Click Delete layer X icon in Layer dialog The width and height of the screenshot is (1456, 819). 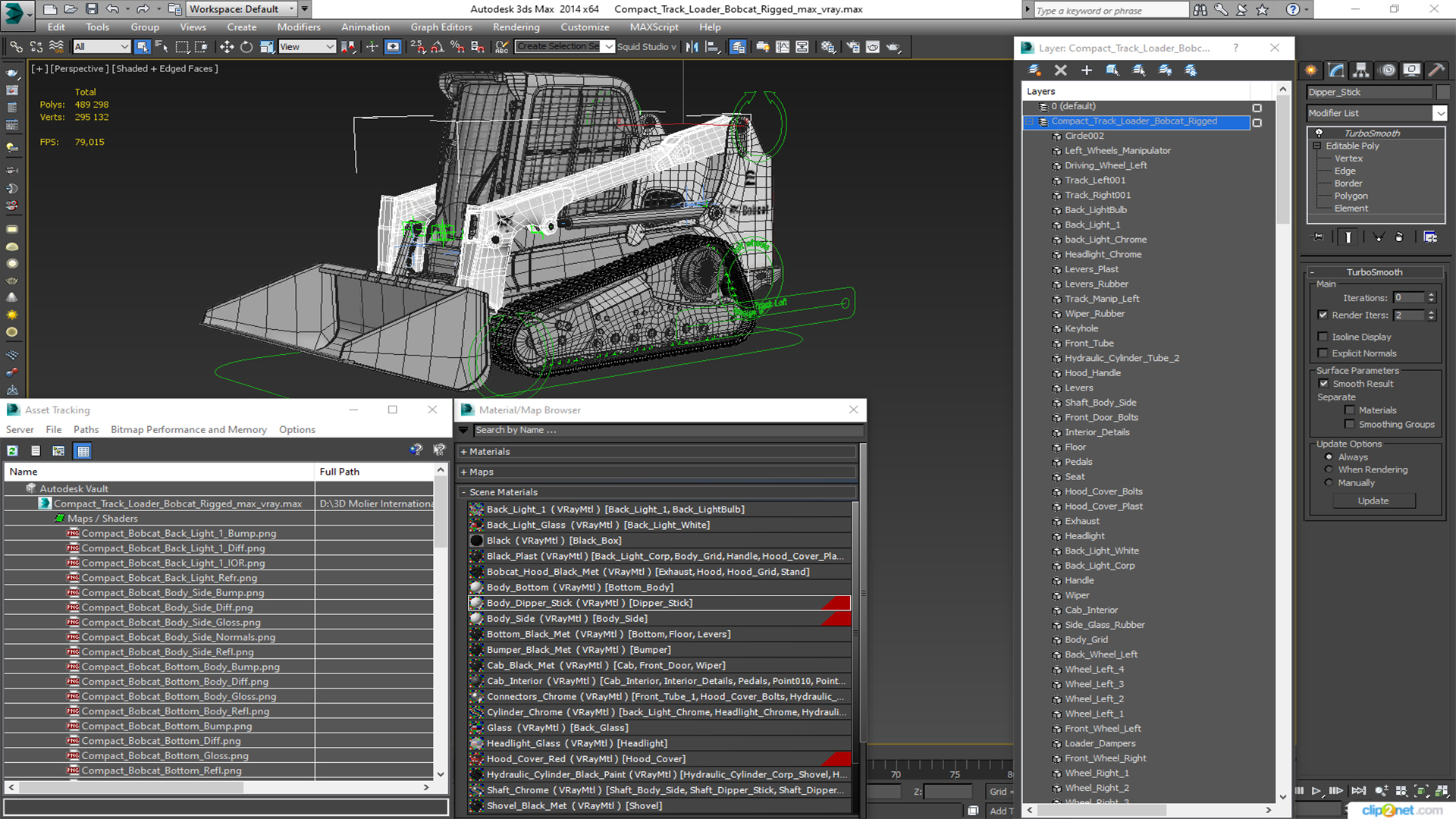[1060, 71]
